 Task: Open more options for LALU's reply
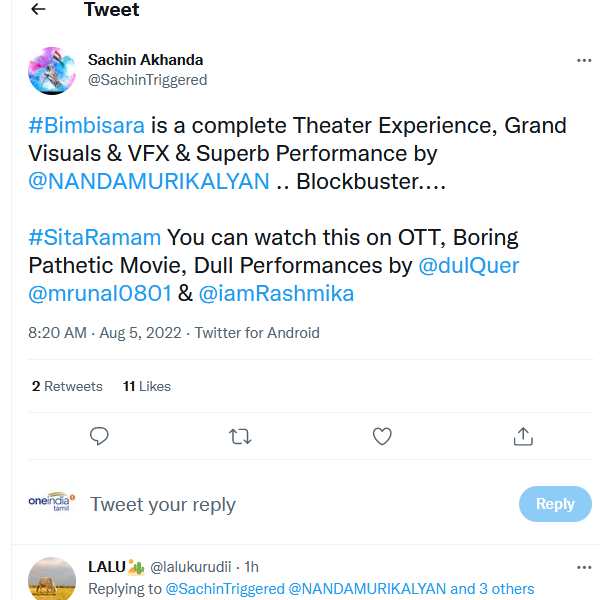tap(584, 567)
